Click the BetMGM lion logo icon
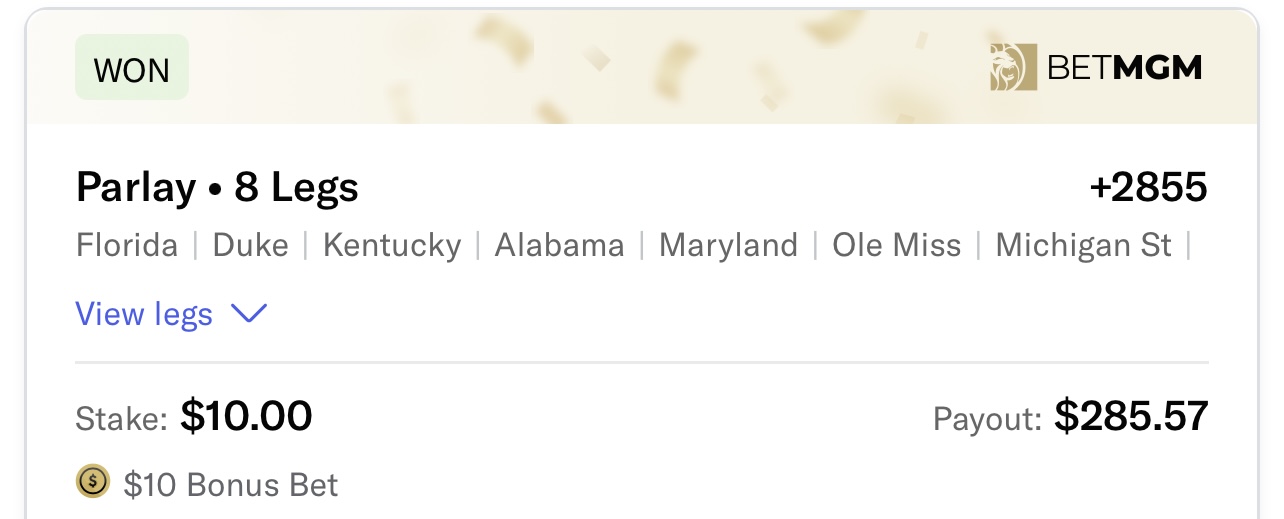1284x519 pixels. 1010,68
